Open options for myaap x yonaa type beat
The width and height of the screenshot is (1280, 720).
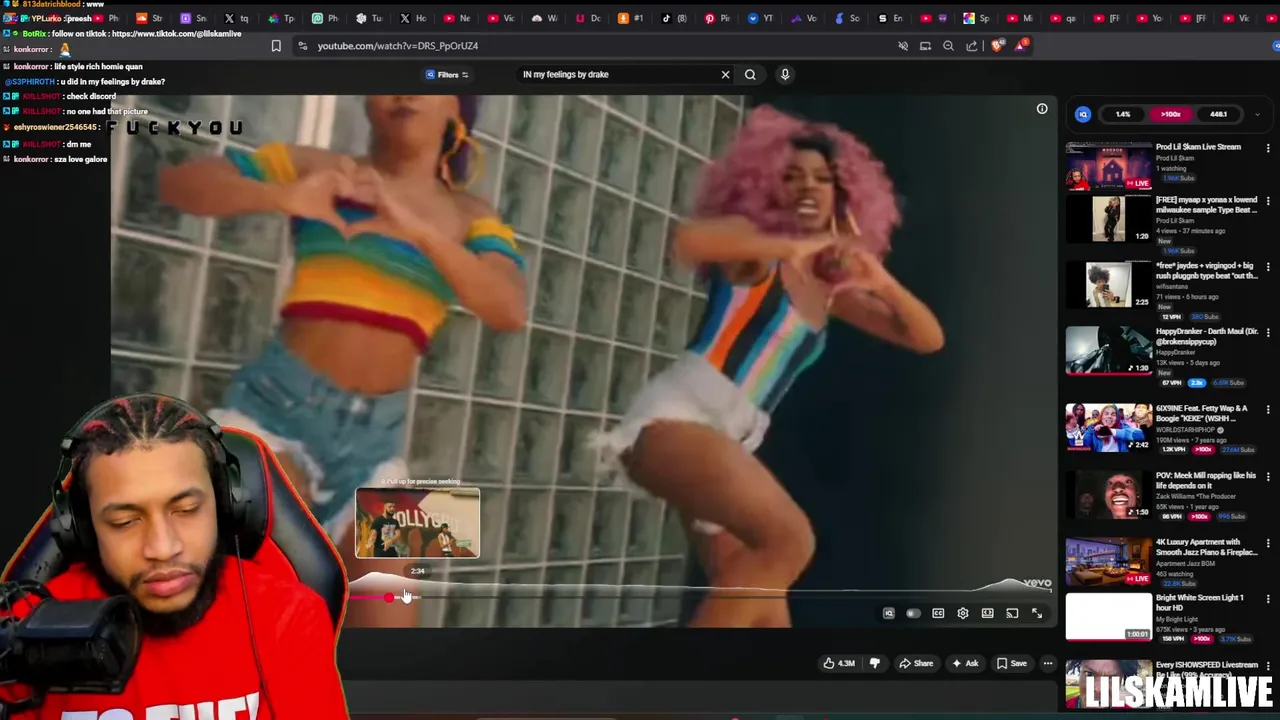coord(1268,199)
